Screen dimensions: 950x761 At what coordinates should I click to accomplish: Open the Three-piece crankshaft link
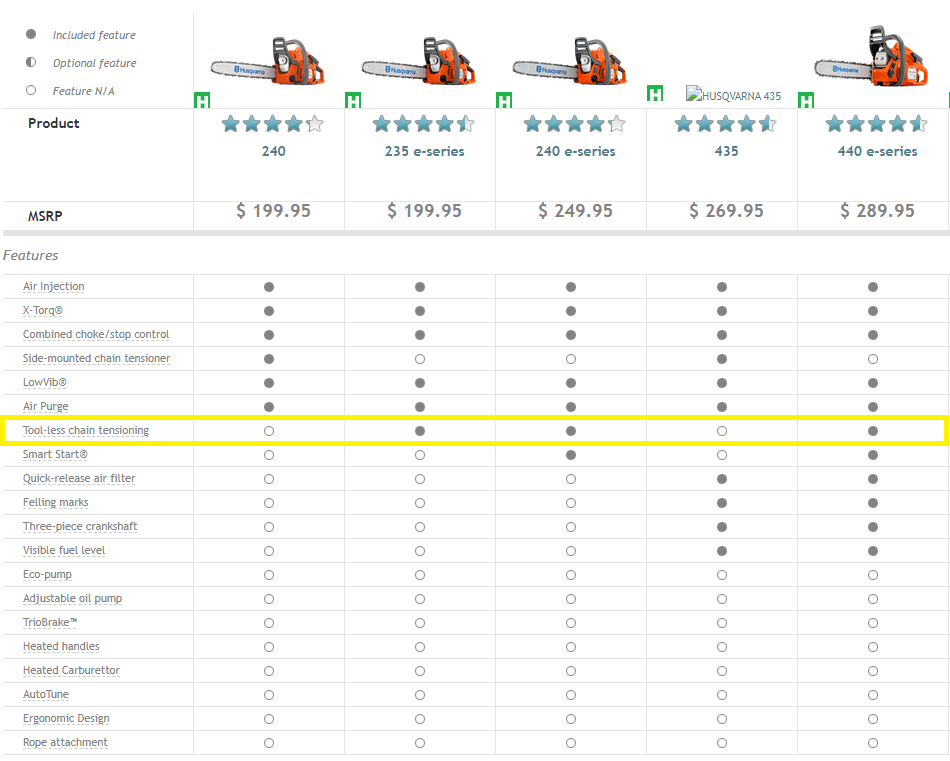coord(80,527)
